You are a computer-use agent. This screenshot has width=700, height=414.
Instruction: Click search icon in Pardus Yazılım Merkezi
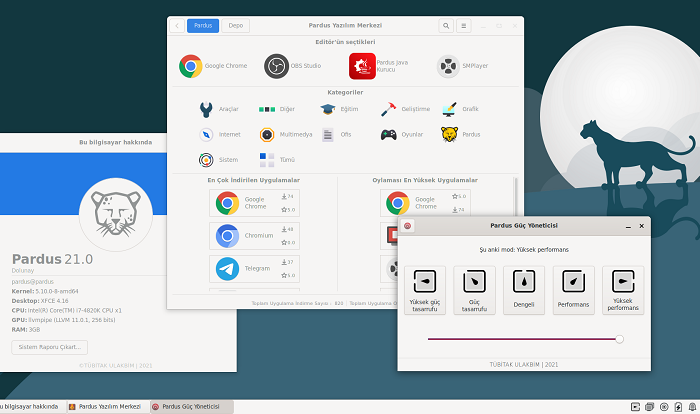446,26
